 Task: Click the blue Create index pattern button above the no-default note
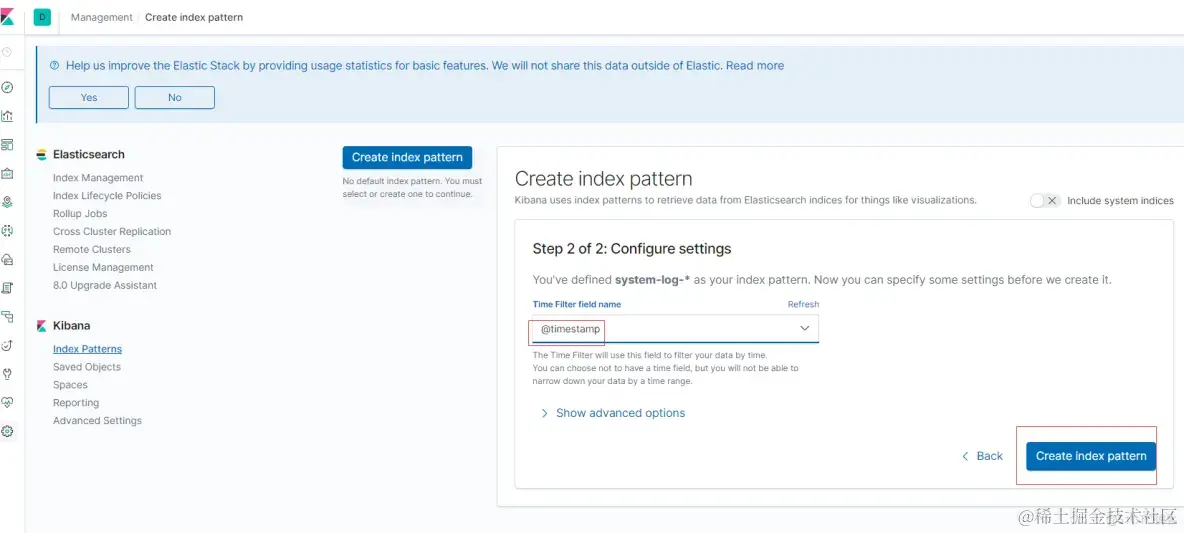click(x=407, y=157)
